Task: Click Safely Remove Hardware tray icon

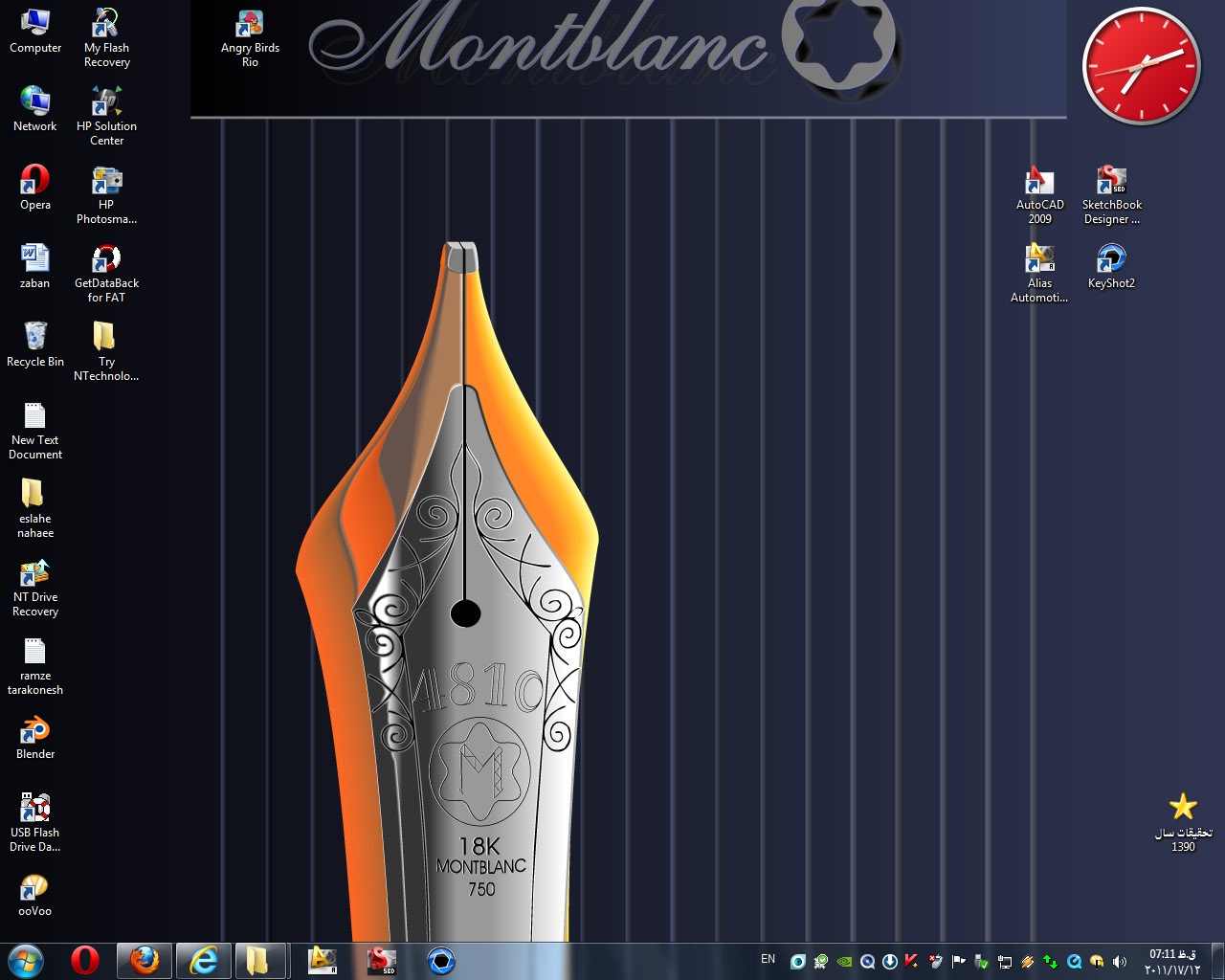Action: coord(981,961)
